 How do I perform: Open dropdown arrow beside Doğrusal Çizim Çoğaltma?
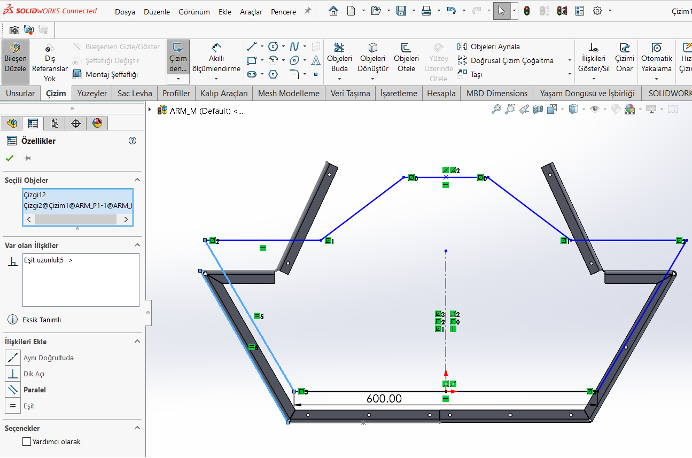(570, 60)
